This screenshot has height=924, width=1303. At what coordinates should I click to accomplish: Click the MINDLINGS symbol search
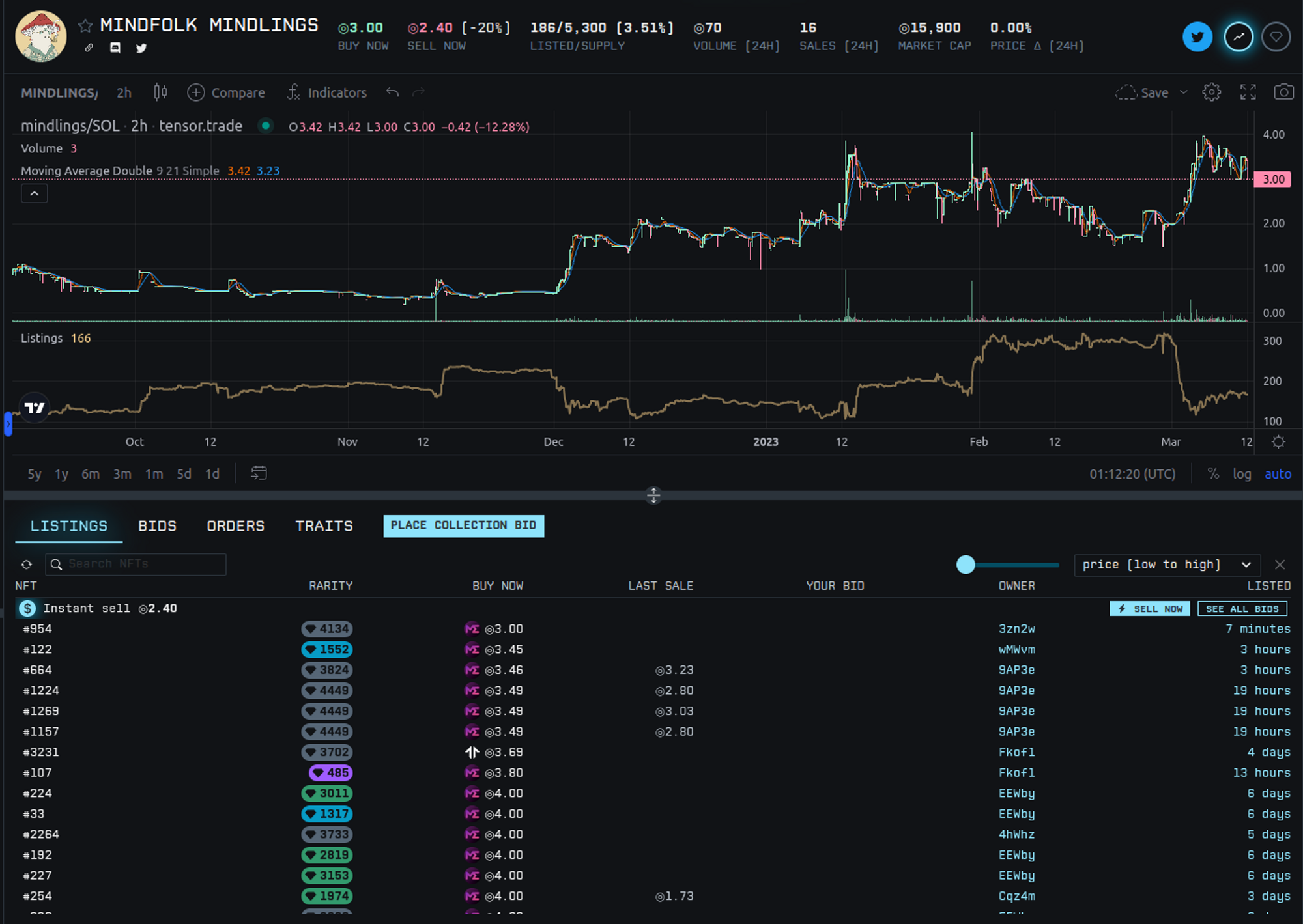coord(59,92)
